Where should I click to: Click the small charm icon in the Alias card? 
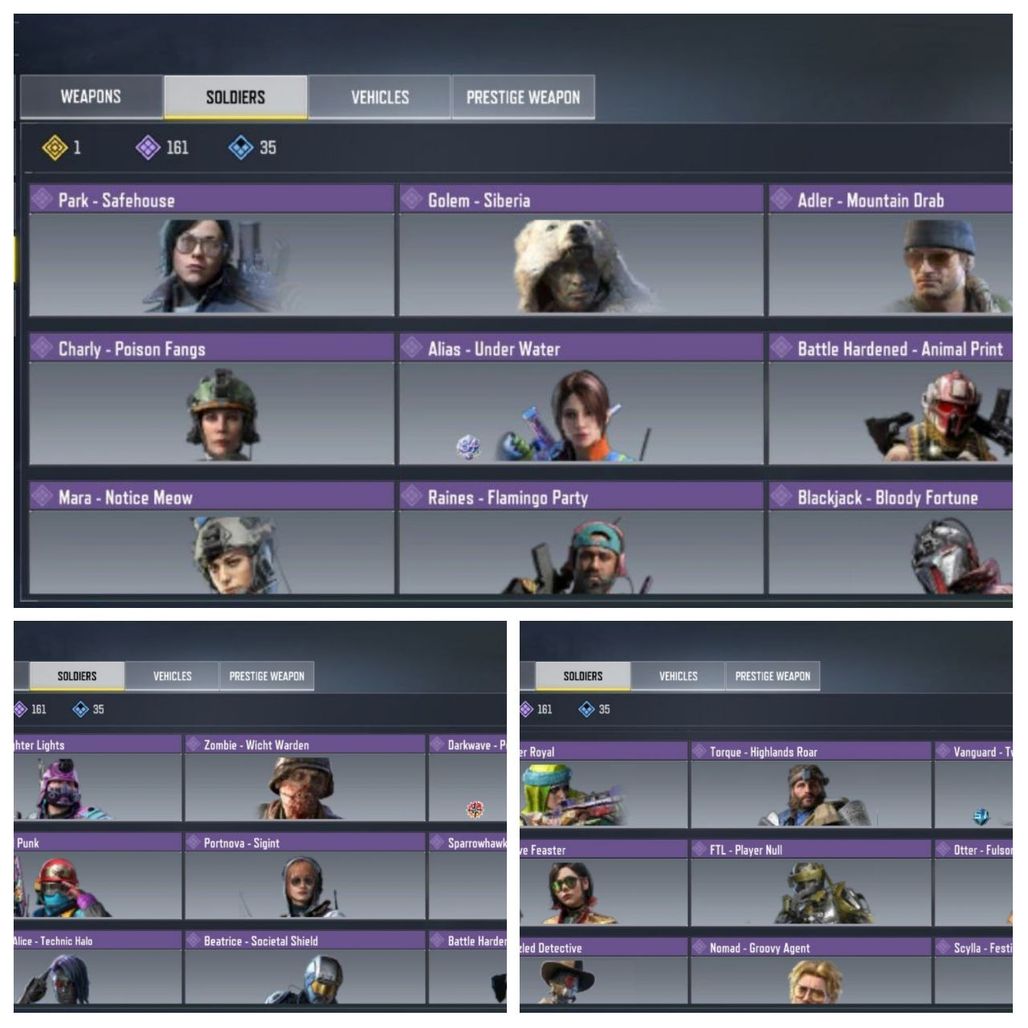pyautogui.click(x=468, y=447)
